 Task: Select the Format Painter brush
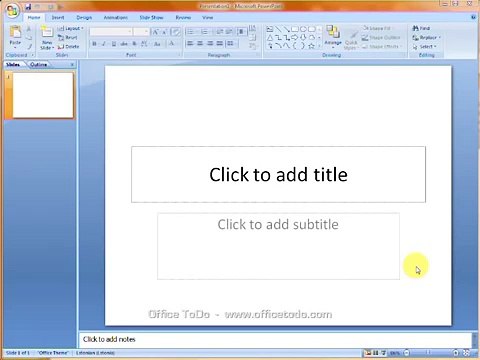[x=29, y=46]
